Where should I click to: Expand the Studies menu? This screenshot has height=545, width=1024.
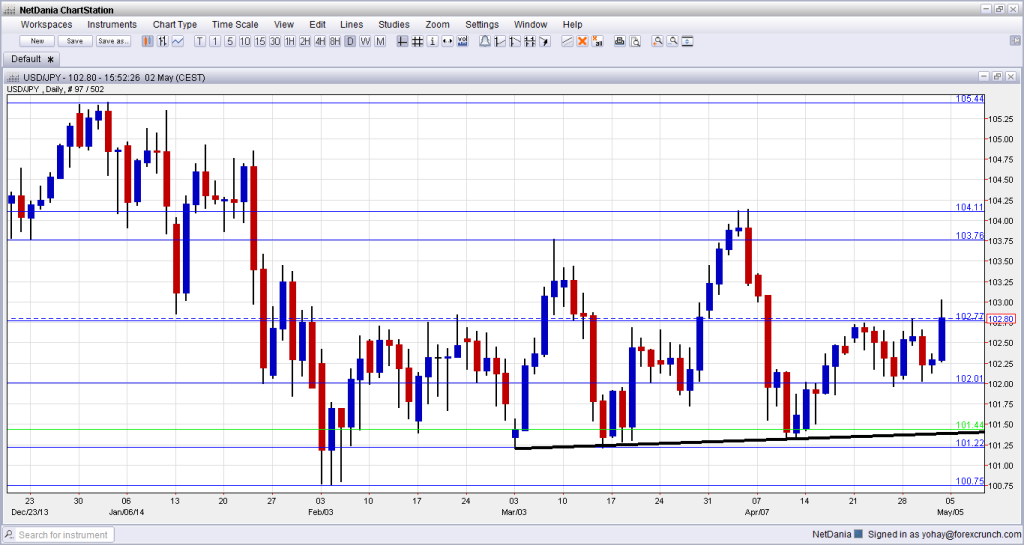coord(393,24)
